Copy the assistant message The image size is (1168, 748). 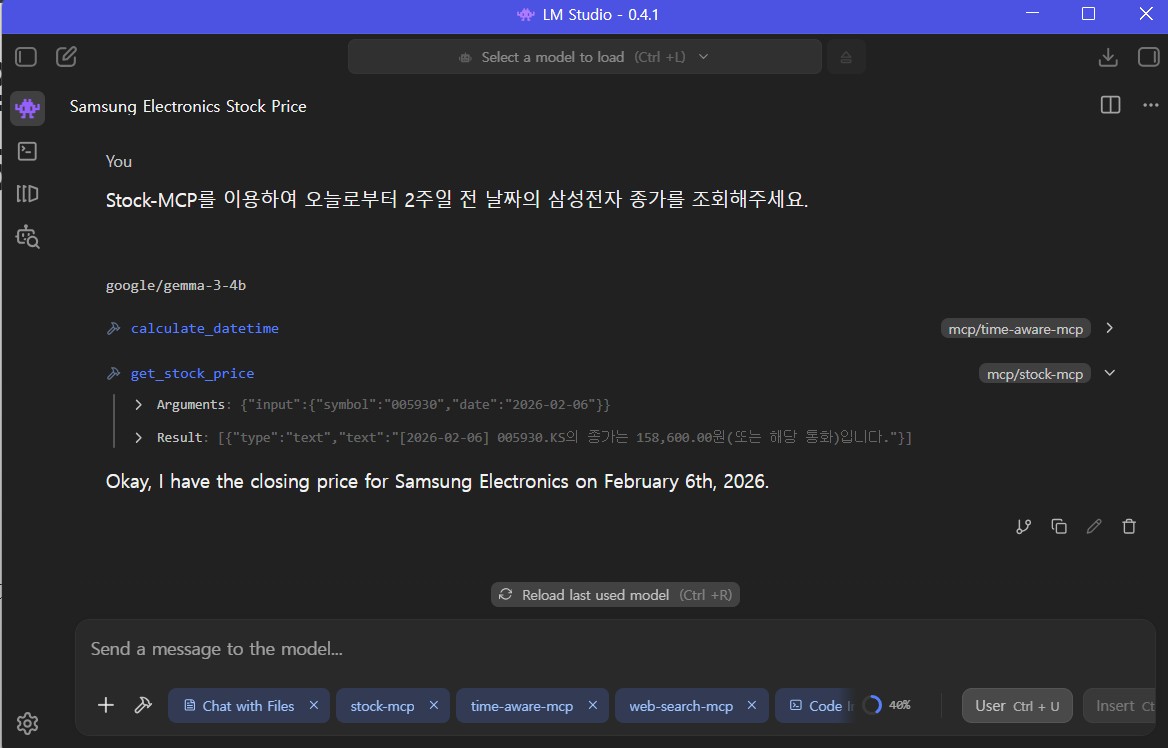(x=1058, y=527)
